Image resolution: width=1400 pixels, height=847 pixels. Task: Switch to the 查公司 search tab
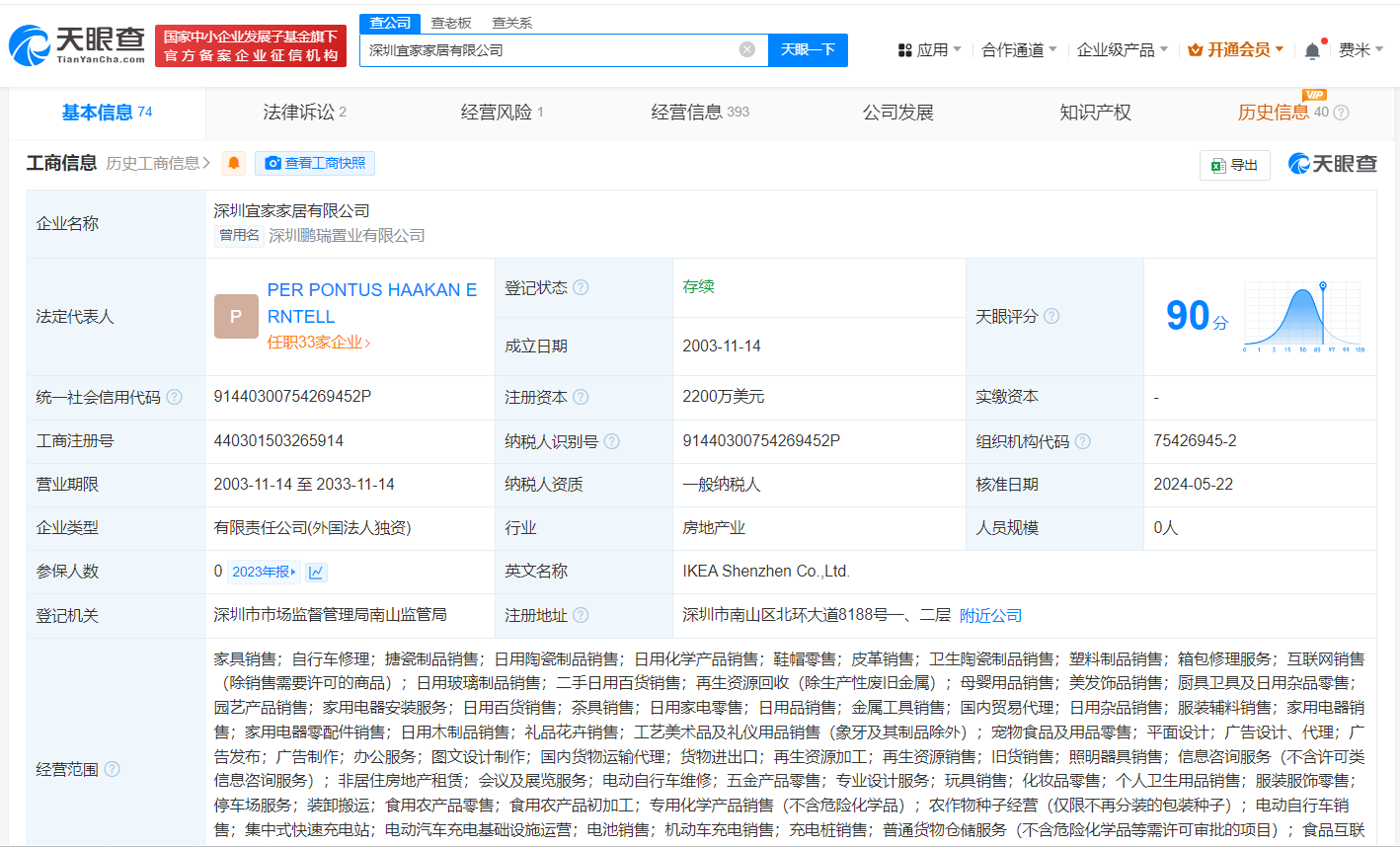tap(390, 23)
